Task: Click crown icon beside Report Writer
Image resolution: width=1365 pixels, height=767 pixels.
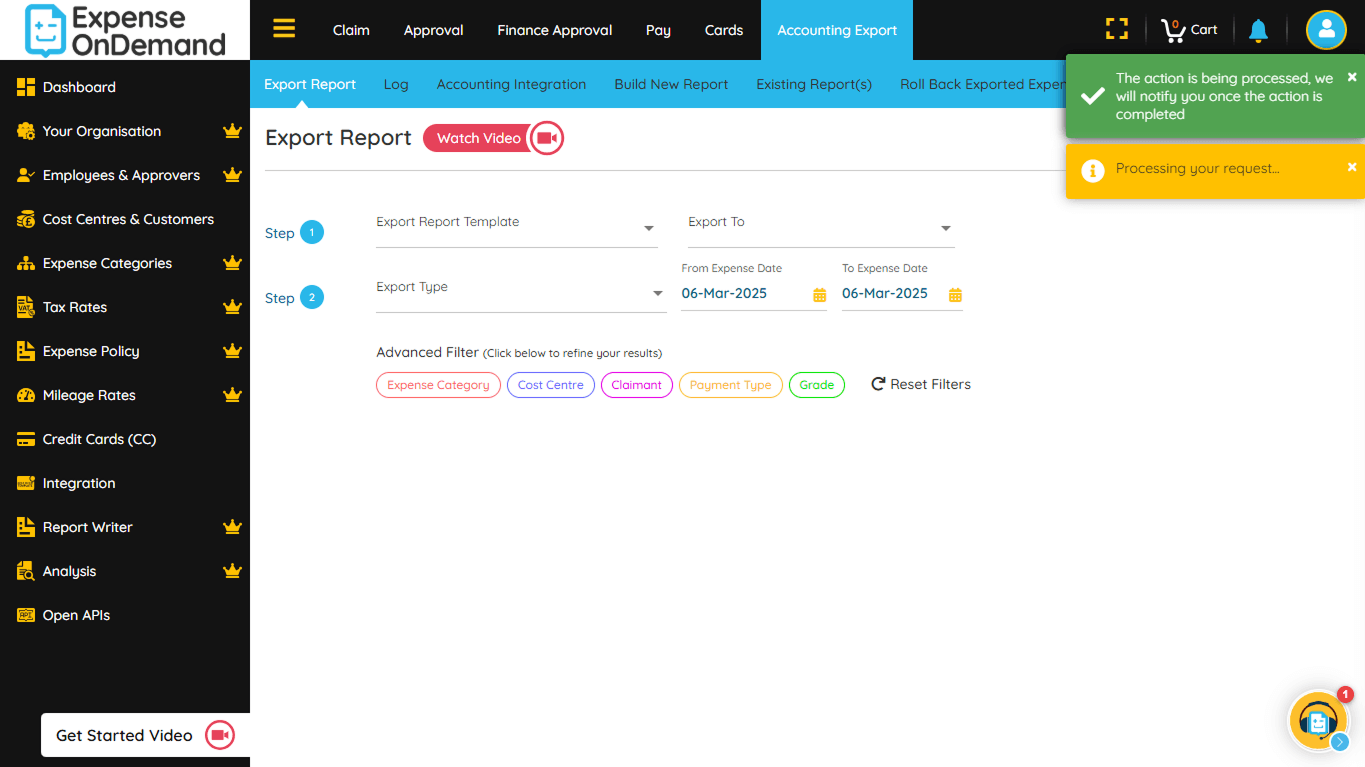Action: [232, 527]
